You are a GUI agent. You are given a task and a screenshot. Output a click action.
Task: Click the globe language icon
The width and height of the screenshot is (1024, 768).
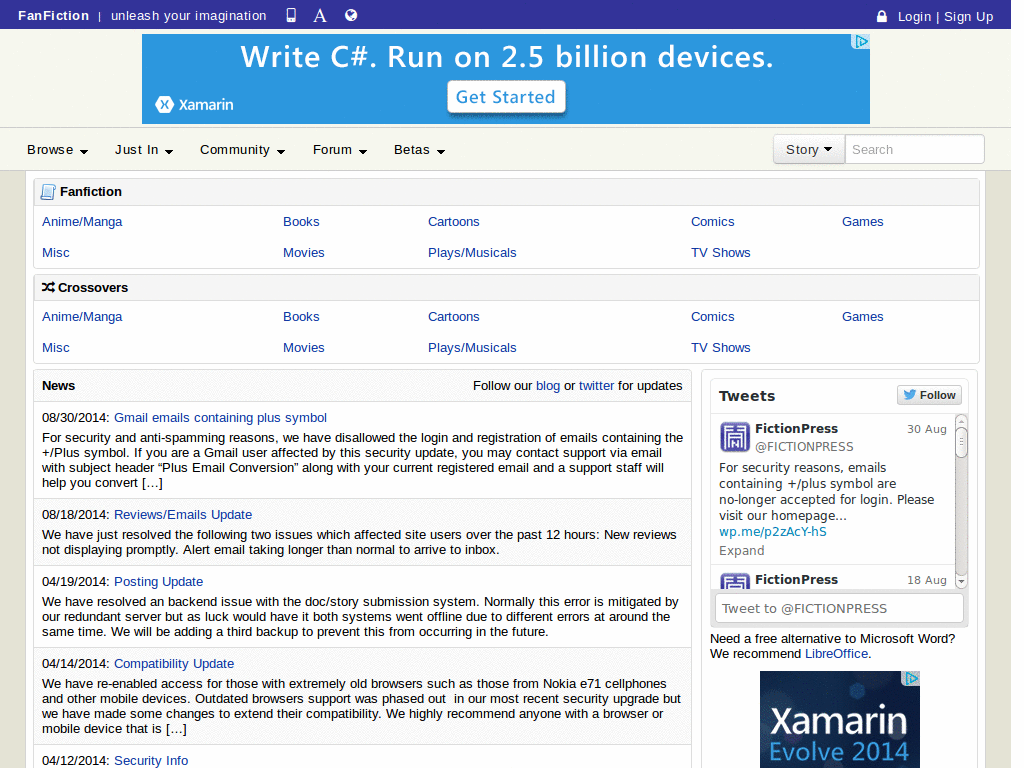pyautogui.click(x=351, y=15)
